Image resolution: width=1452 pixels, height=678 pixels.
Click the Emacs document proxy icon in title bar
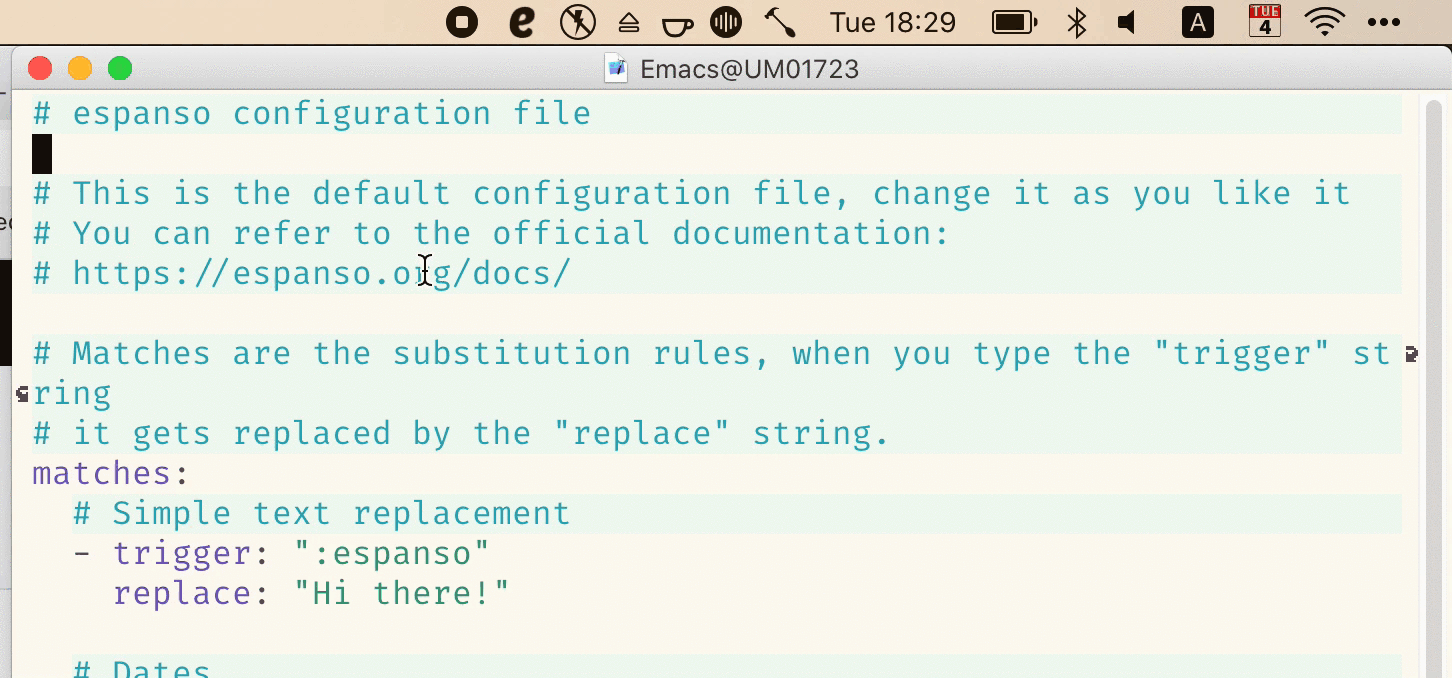616,69
